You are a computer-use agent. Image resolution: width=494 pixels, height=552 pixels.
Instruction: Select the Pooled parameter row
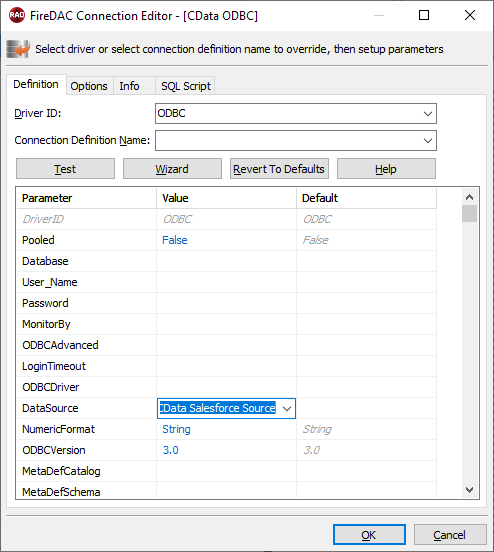point(226,240)
